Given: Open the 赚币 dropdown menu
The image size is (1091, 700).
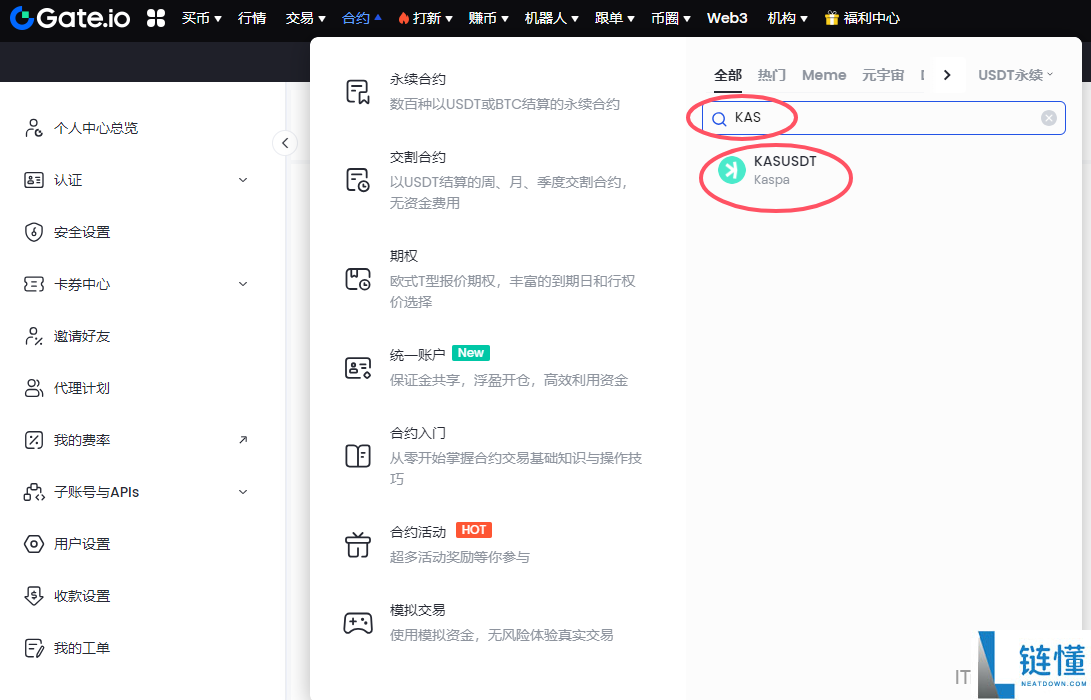Looking at the screenshot, I should tap(488, 18).
